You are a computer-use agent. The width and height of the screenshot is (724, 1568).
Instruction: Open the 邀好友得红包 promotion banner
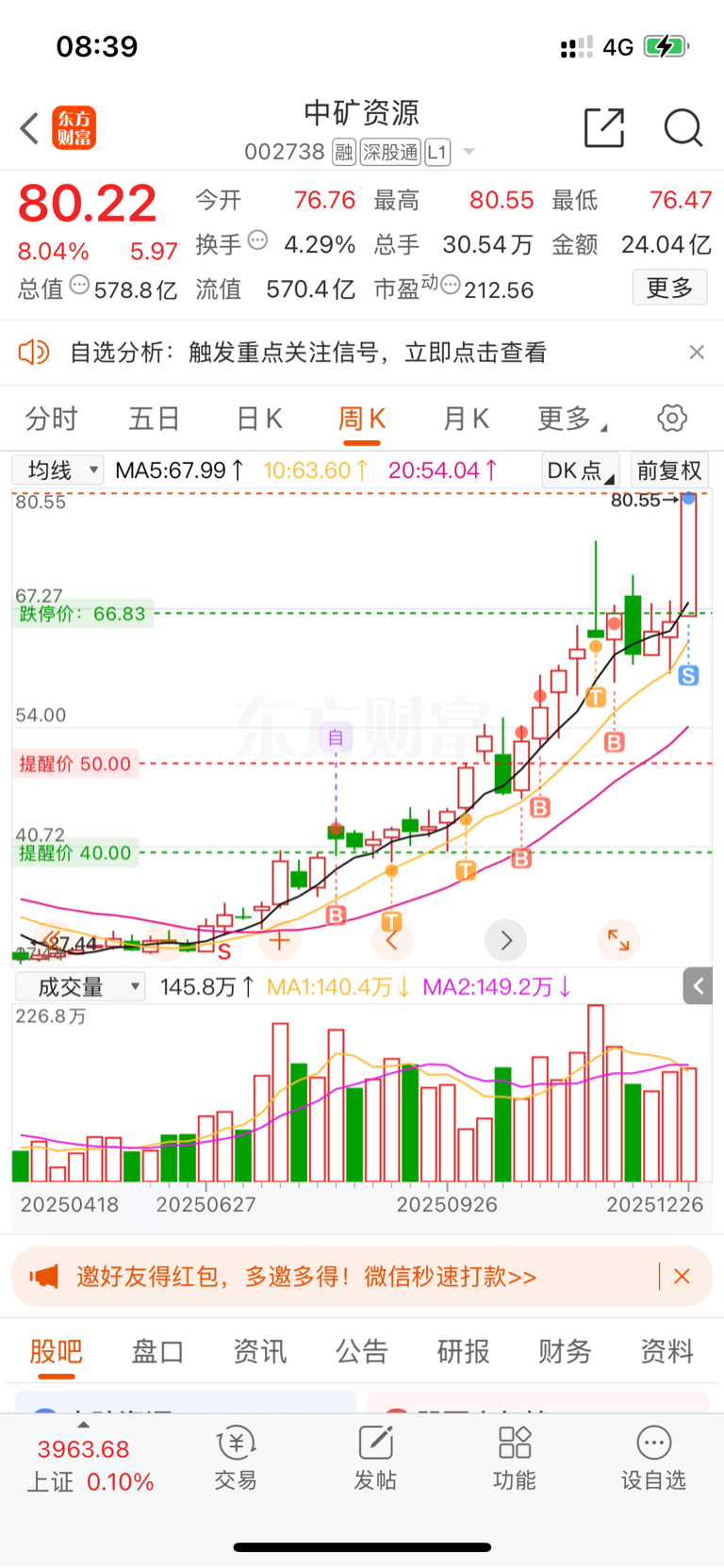click(x=362, y=1277)
